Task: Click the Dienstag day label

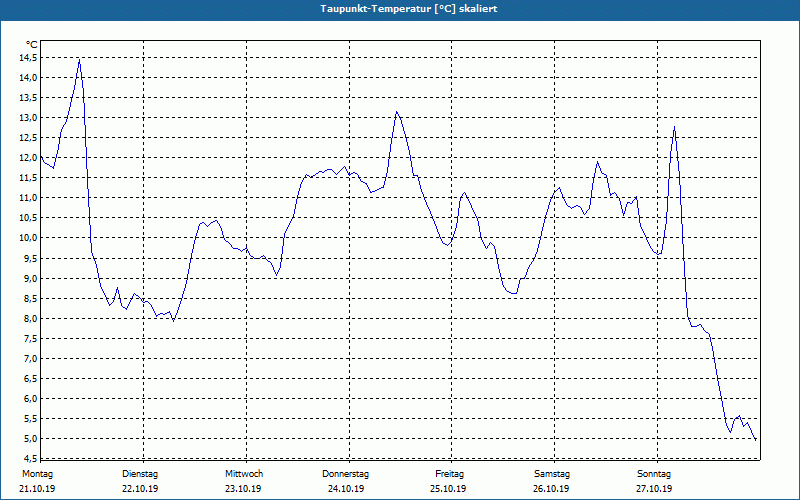Action: (140, 474)
